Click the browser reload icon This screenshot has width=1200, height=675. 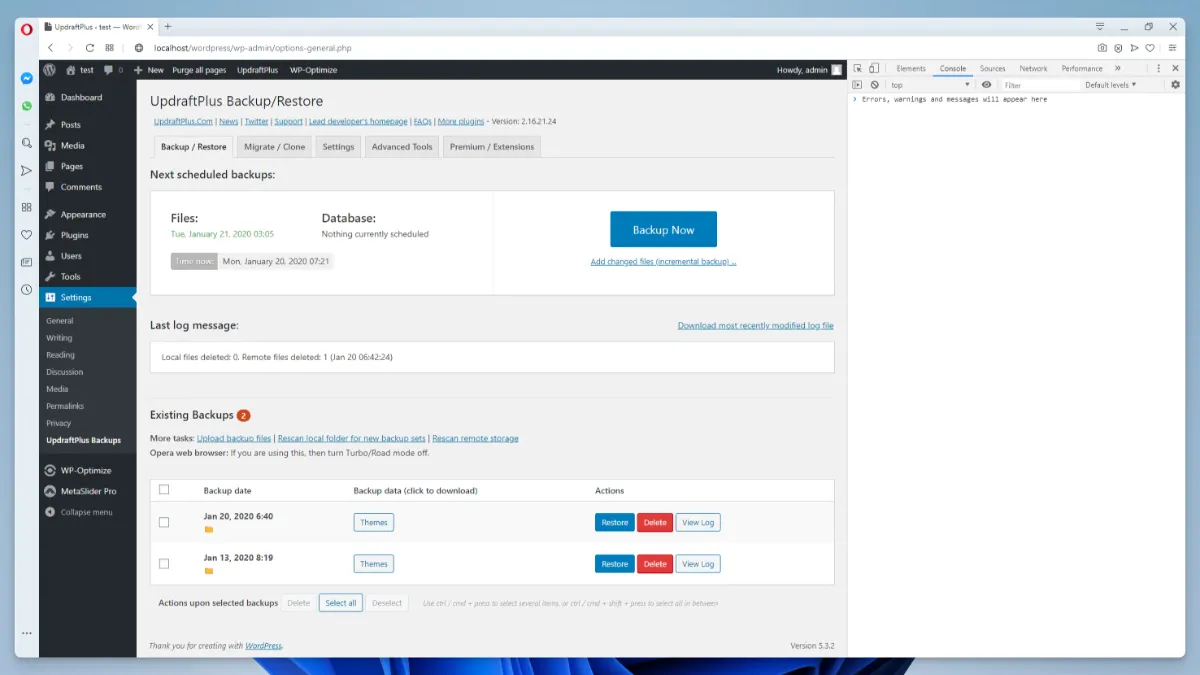pos(90,48)
